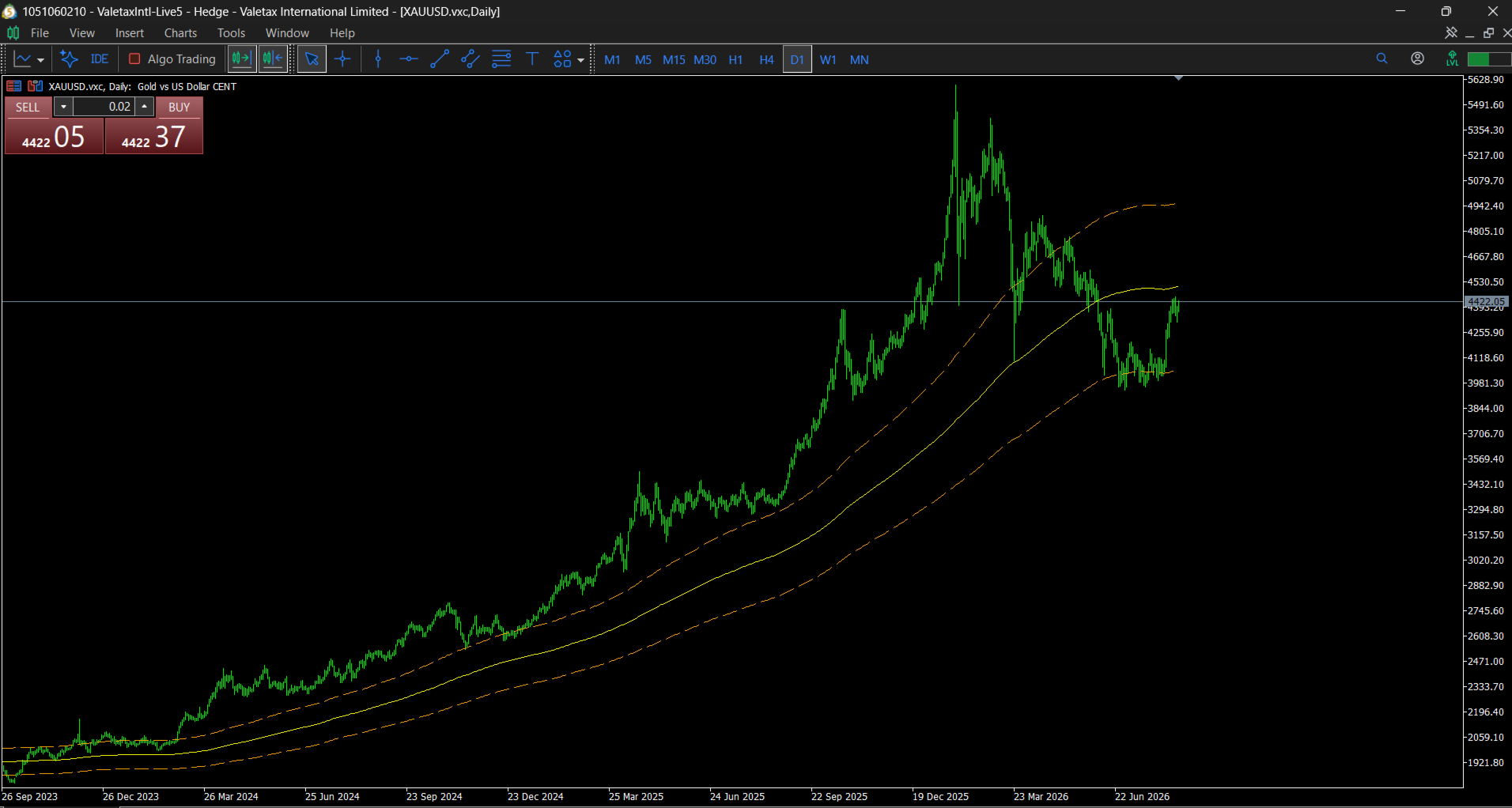Switch to W1 weekly timeframe
Viewport: 1512px width, 808px height.
tap(828, 60)
